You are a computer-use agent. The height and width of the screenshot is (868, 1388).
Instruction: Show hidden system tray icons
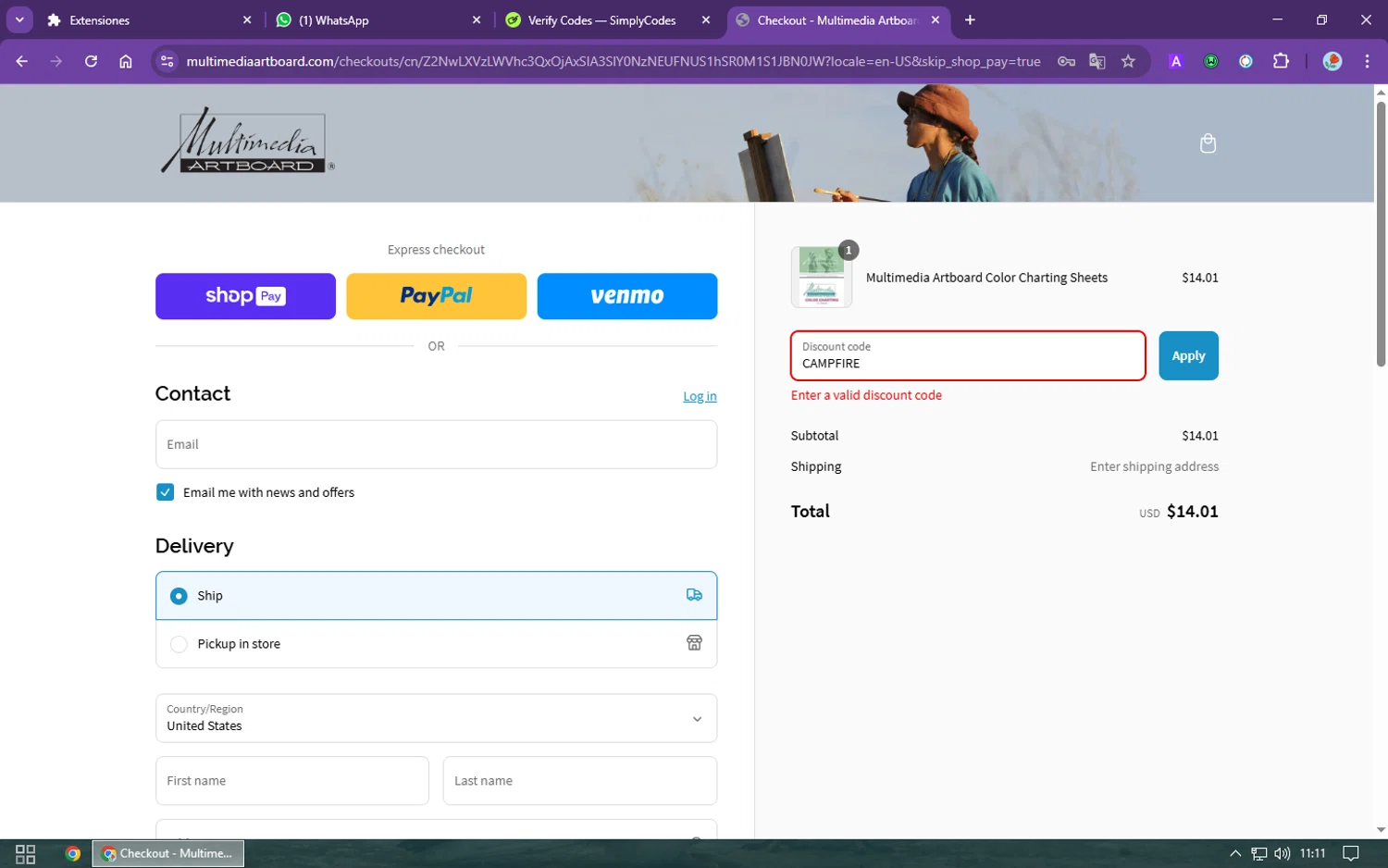click(x=1234, y=853)
